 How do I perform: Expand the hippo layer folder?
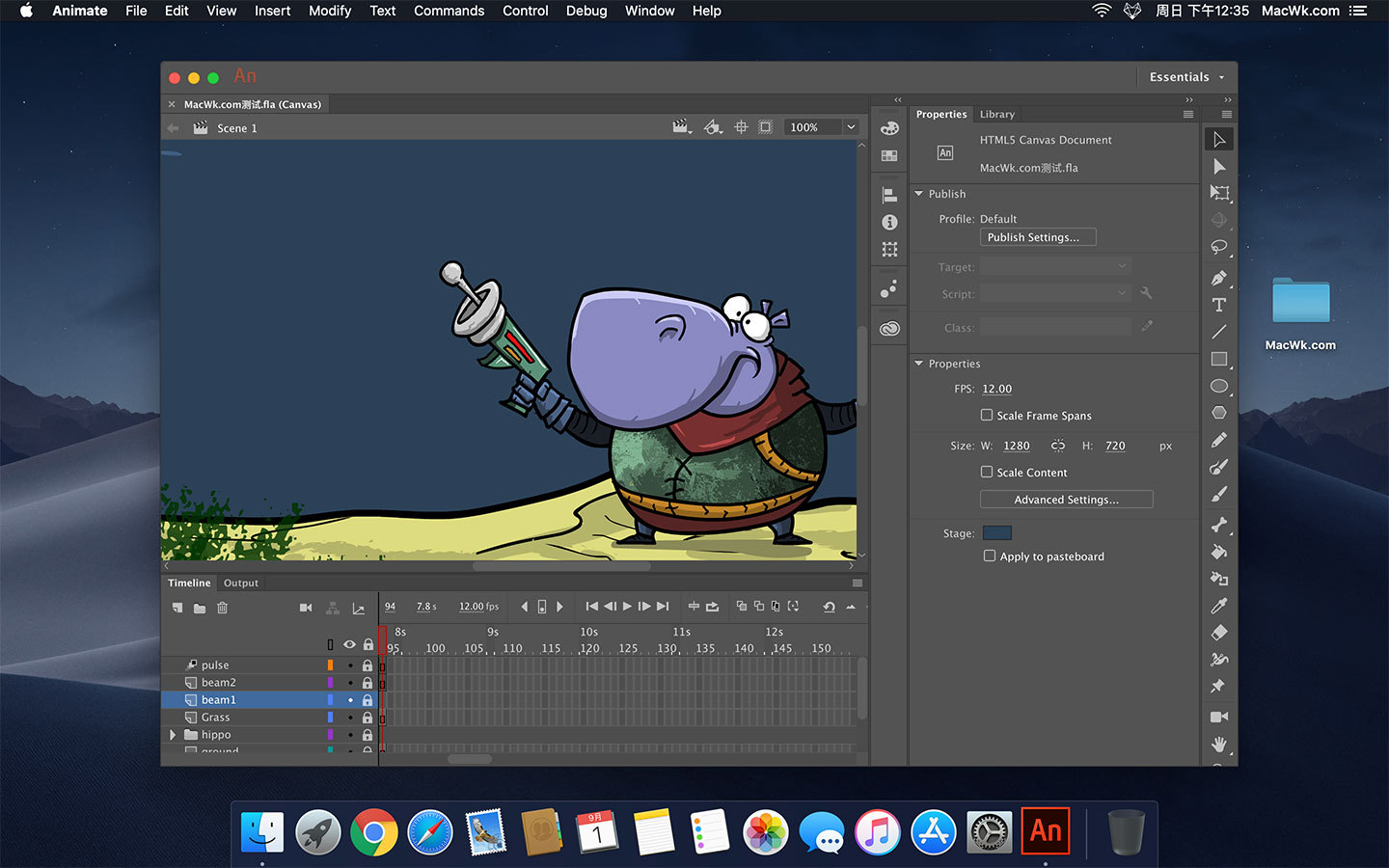(x=173, y=735)
